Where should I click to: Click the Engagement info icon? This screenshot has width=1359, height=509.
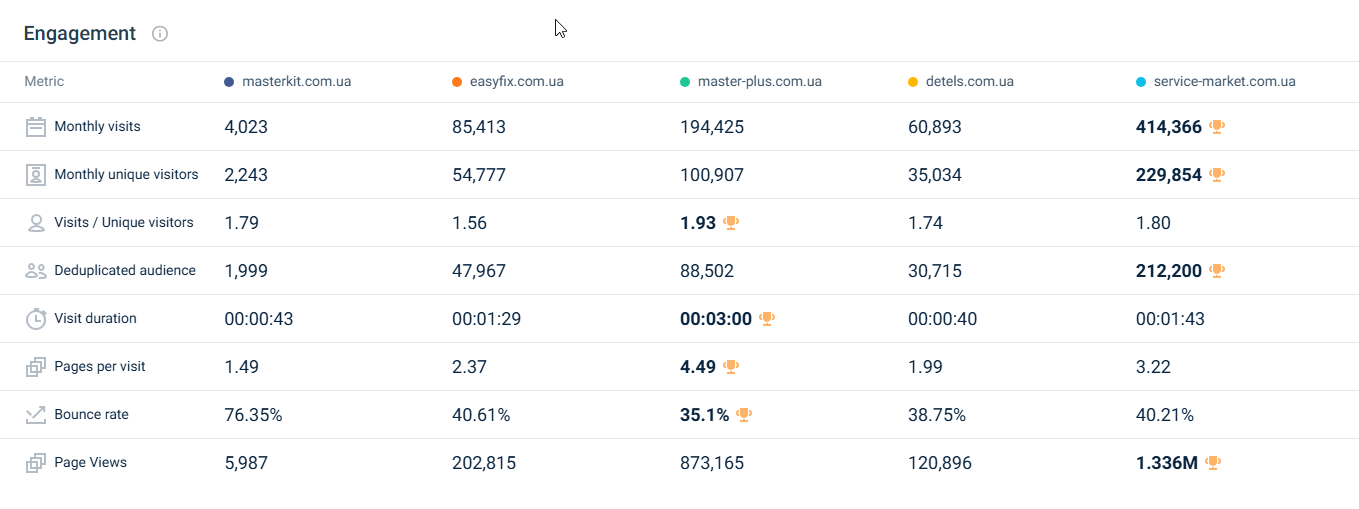[160, 34]
